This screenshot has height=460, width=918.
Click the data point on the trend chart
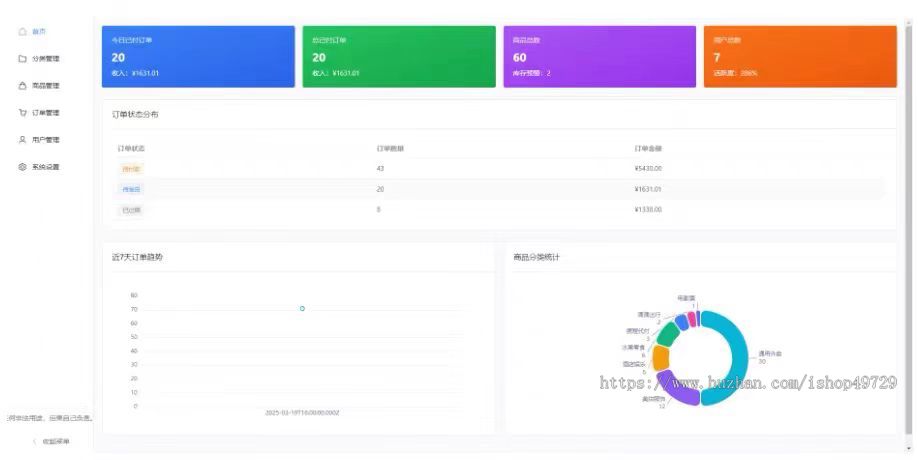tap(302, 308)
